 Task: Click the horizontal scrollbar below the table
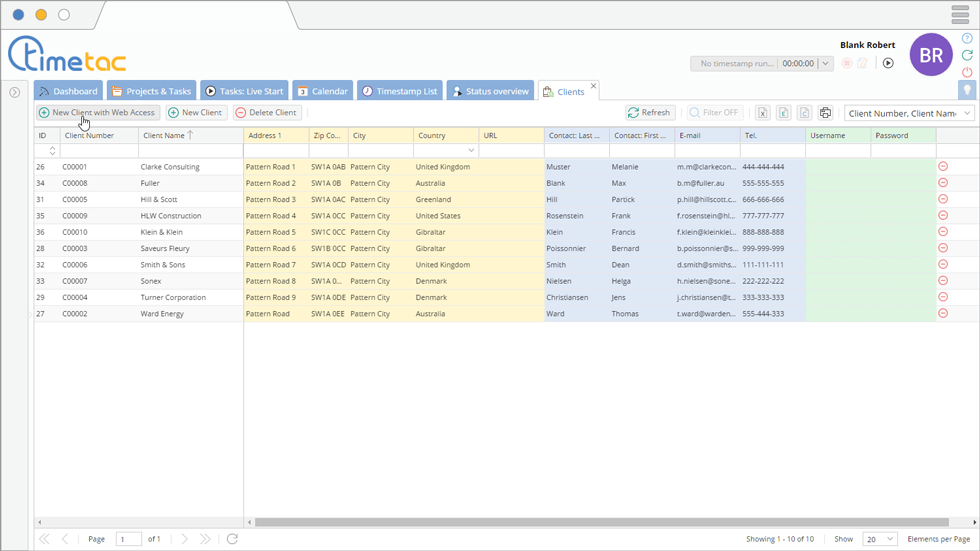(x=600, y=522)
